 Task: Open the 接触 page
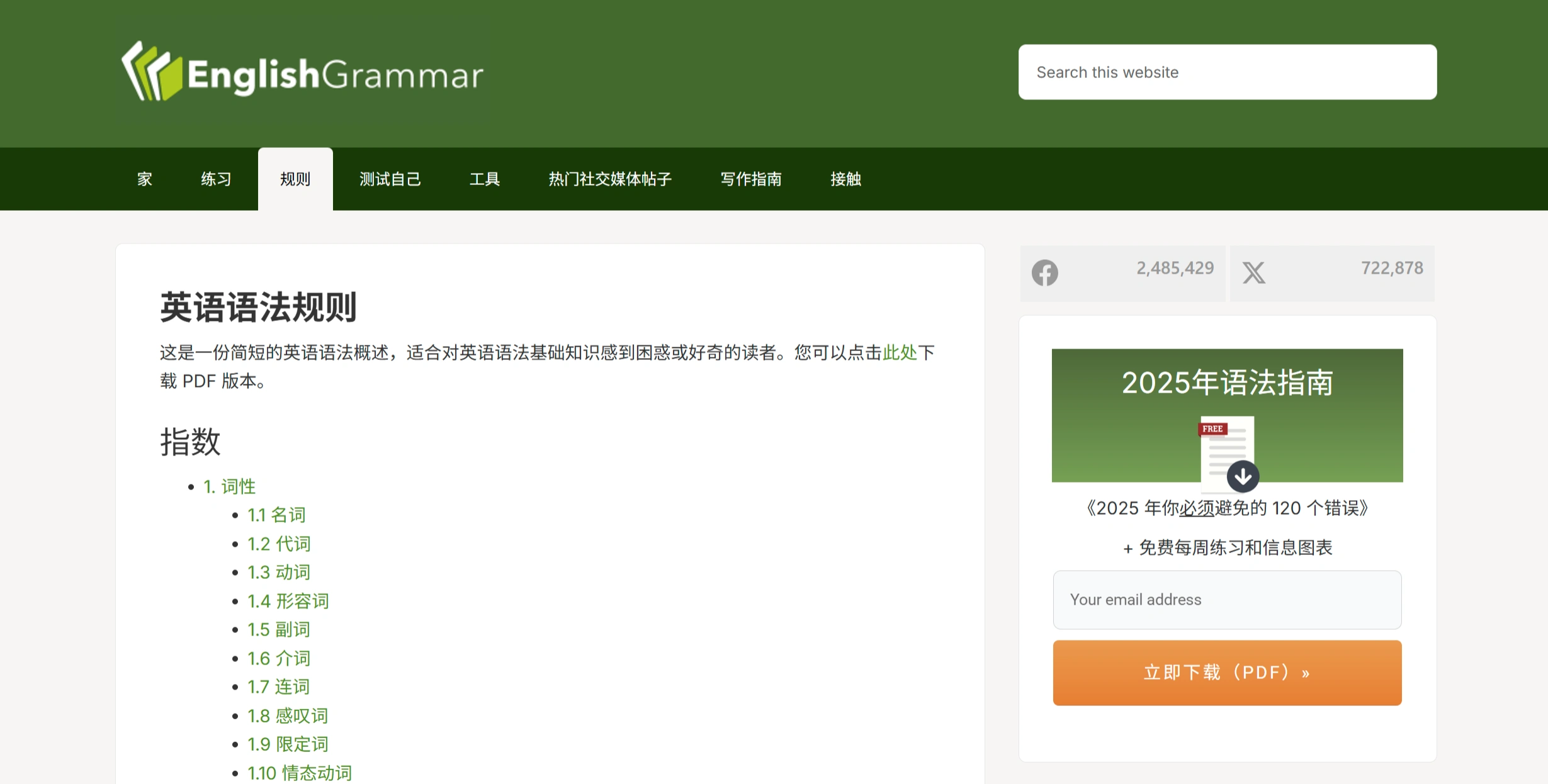[846, 179]
